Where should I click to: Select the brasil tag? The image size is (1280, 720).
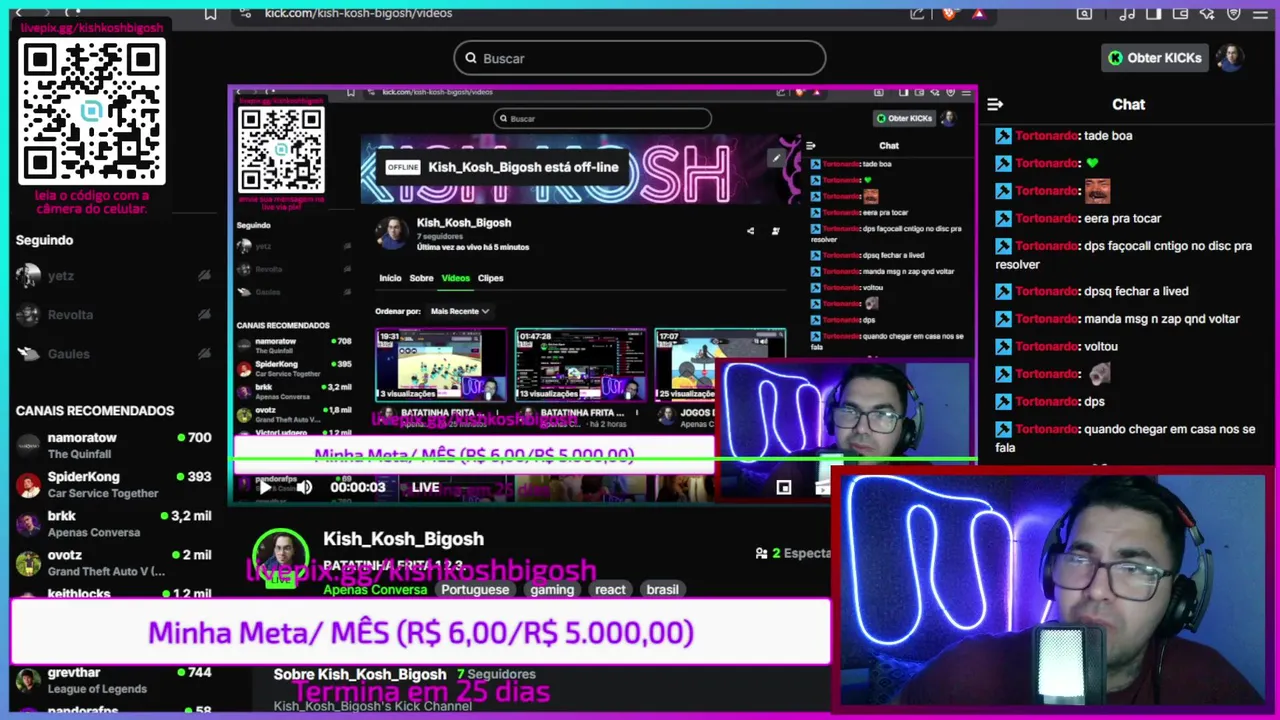[x=662, y=589]
